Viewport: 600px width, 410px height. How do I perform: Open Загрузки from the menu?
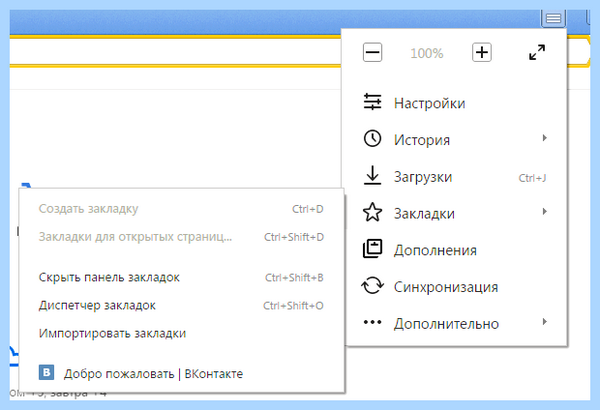point(456,176)
